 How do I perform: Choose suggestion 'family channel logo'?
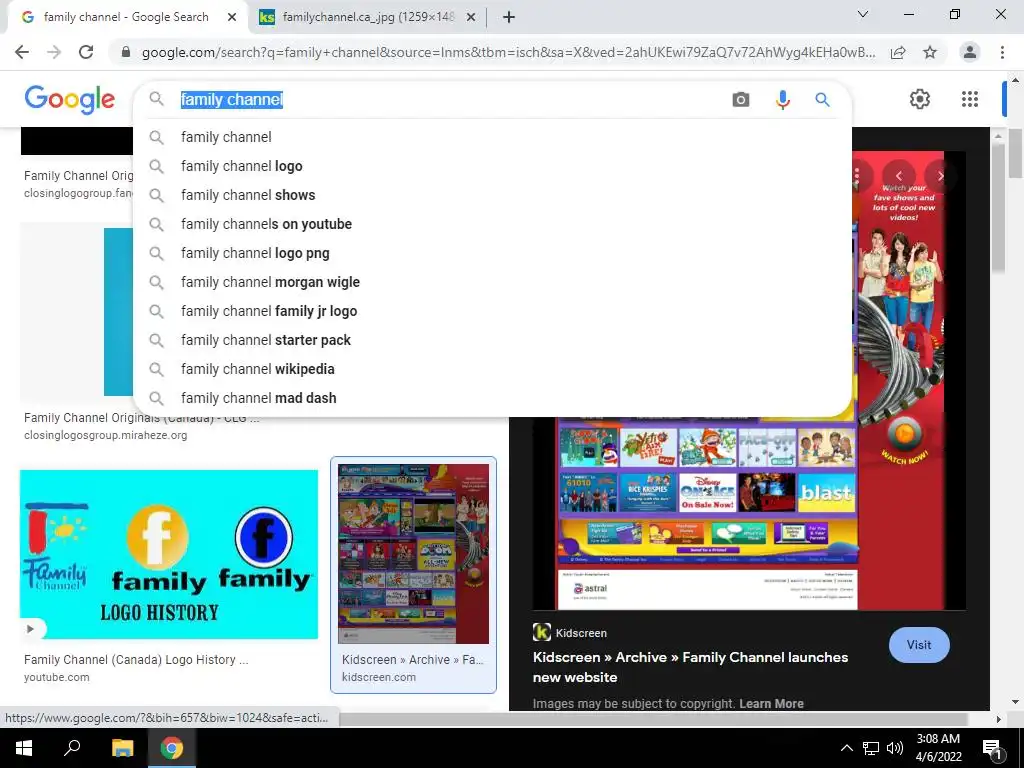(492, 166)
